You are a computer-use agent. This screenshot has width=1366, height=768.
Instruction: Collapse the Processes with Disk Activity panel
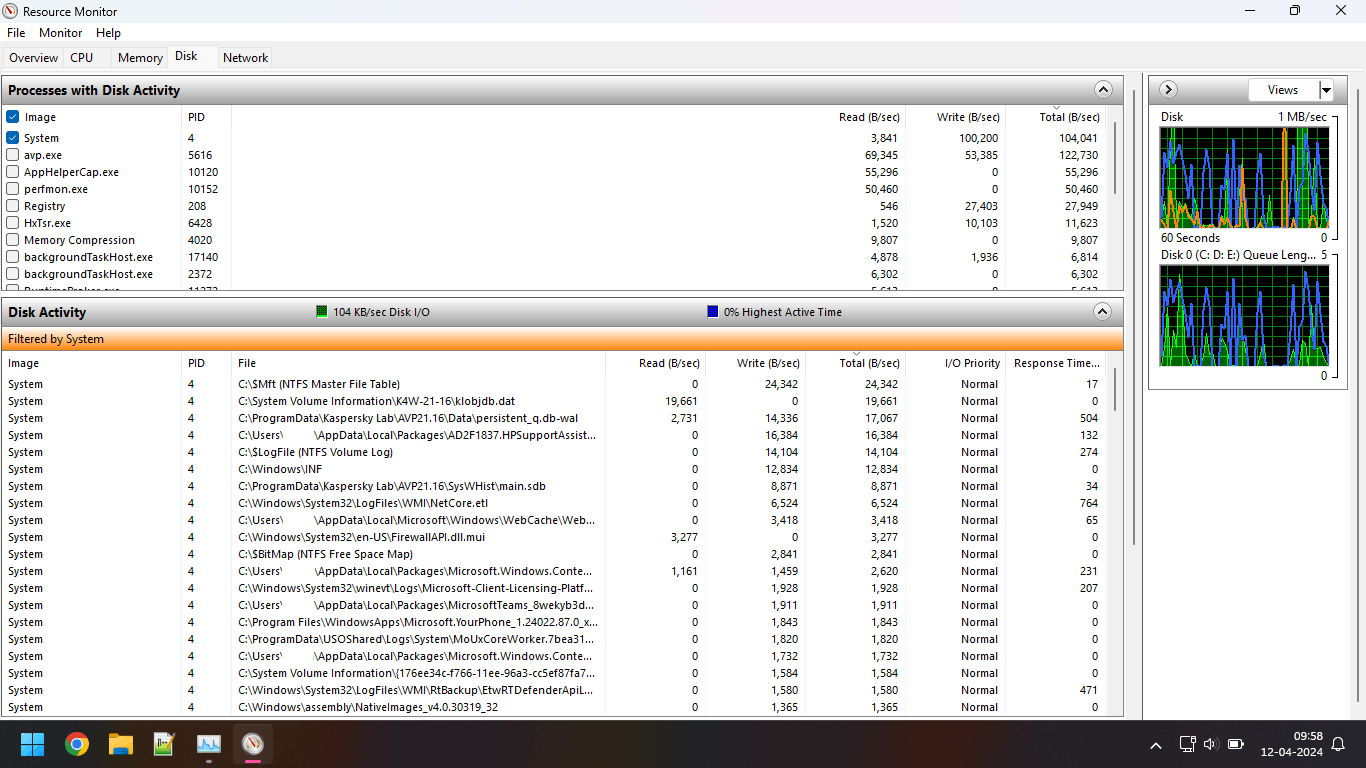pyautogui.click(x=1103, y=89)
